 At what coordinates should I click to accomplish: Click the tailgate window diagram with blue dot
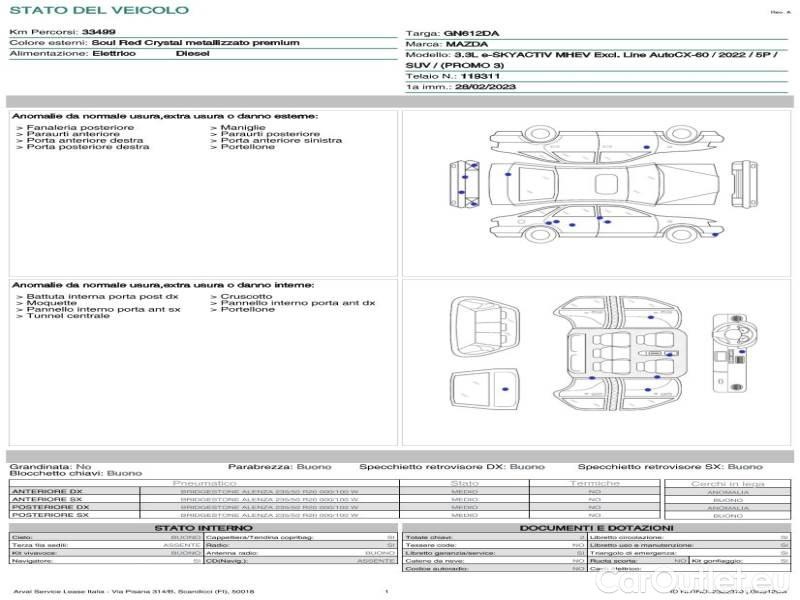pyautogui.click(x=484, y=390)
